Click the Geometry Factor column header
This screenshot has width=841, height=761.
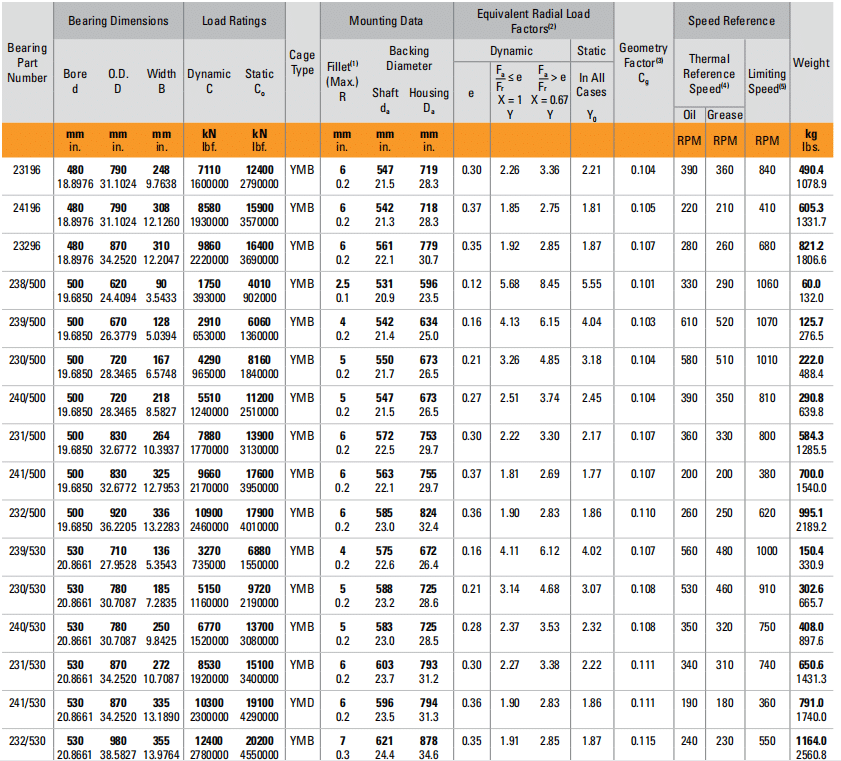(x=643, y=63)
